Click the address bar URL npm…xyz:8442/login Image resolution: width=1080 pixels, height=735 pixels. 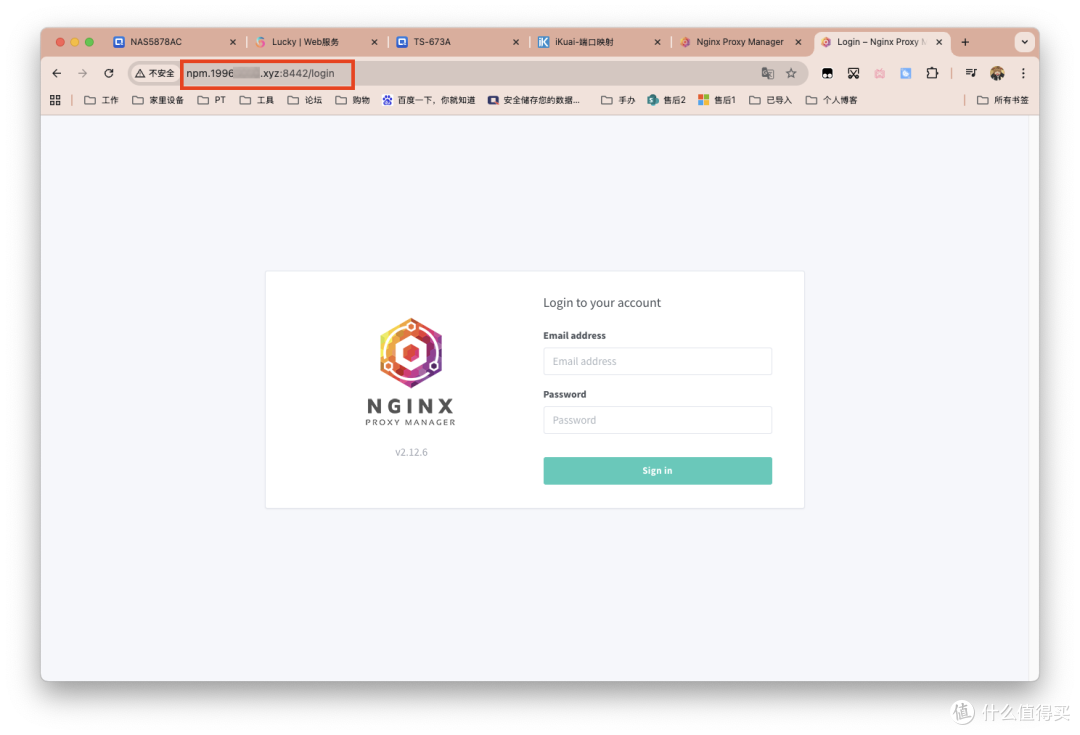pos(260,73)
